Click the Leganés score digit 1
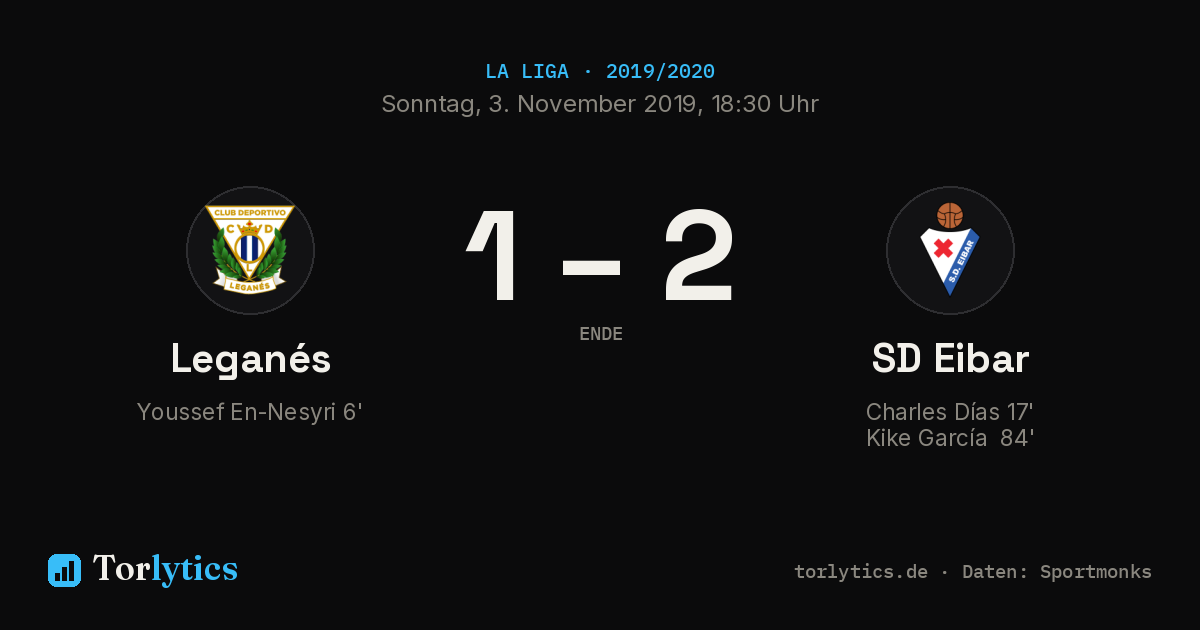 point(494,256)
